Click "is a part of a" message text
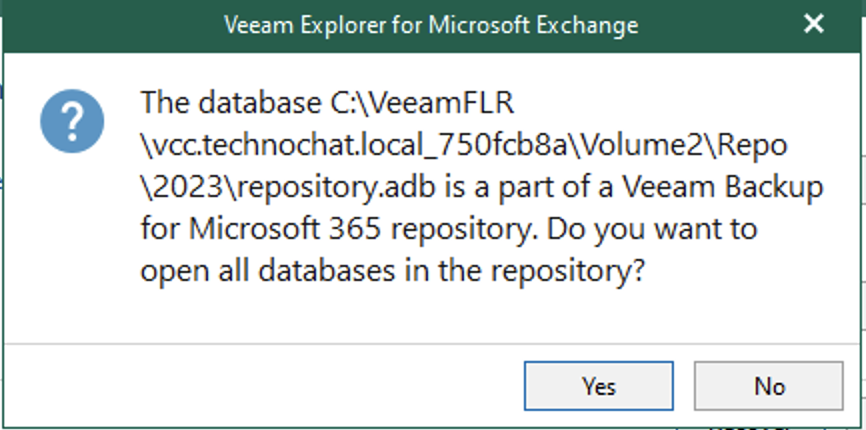 click(x=507, y=188)
